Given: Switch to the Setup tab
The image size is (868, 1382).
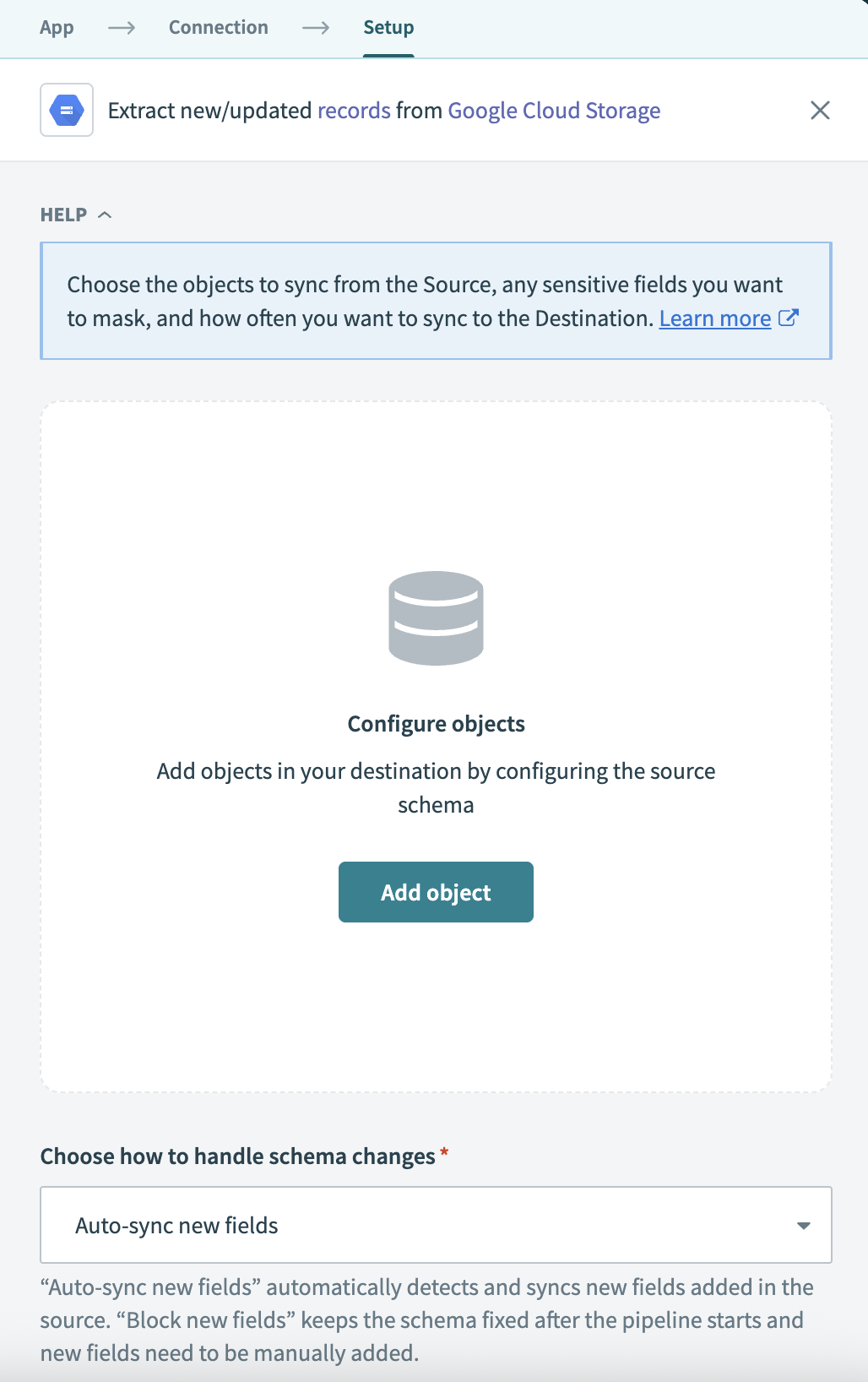Looking at the screenshot, I should pos(388,27).
